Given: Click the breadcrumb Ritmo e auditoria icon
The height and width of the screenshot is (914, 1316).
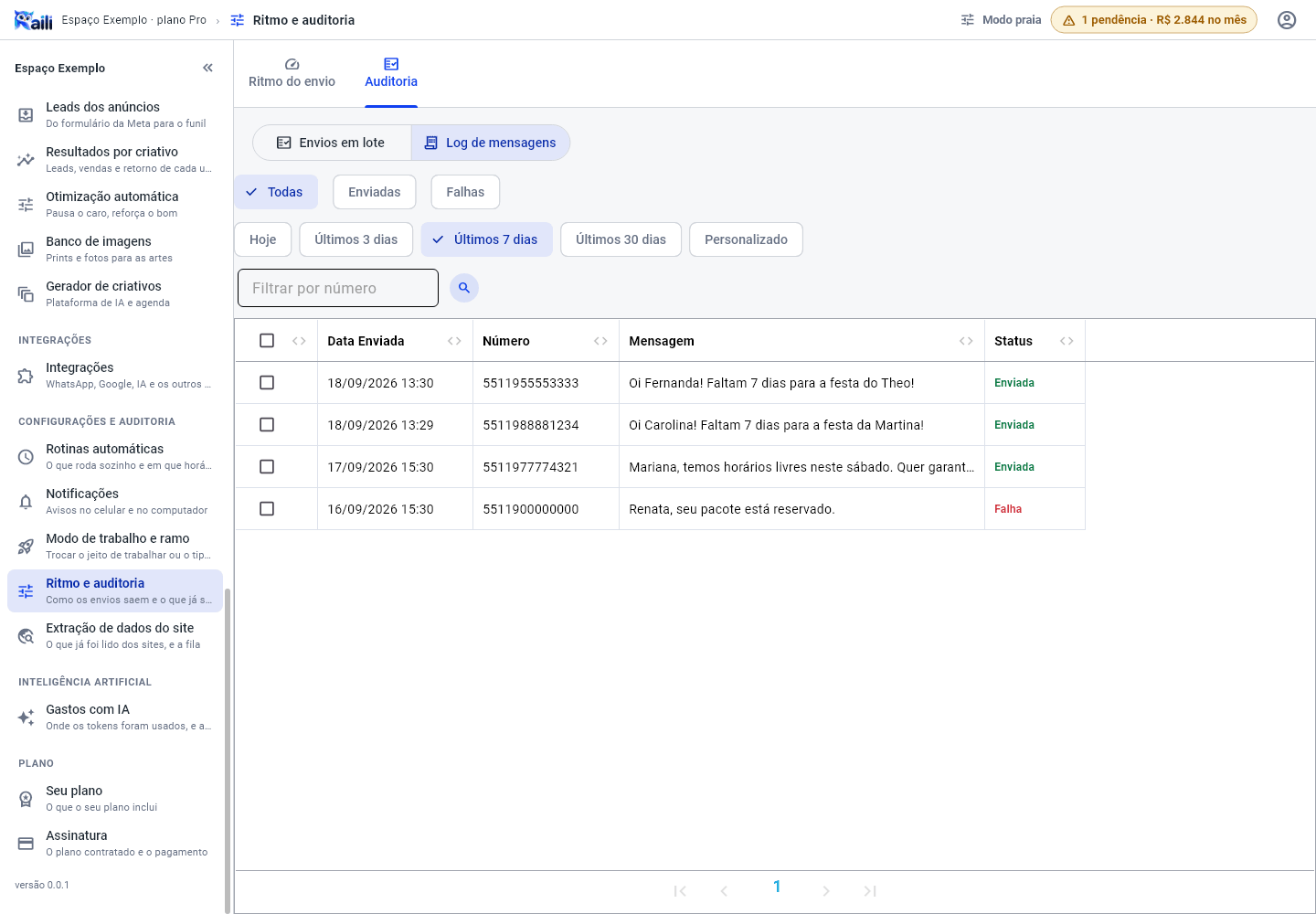Looking at the screenshot, I should coord(238,20).
